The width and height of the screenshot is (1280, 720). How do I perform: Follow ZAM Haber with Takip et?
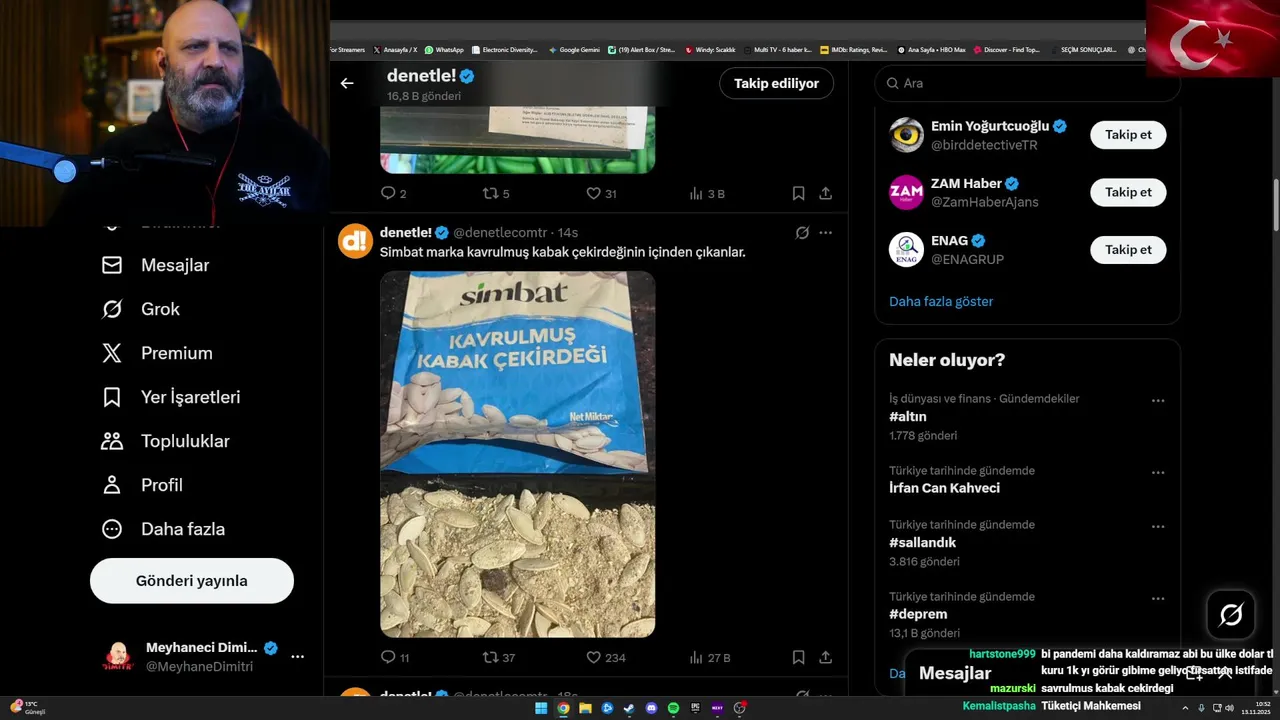1128,192
